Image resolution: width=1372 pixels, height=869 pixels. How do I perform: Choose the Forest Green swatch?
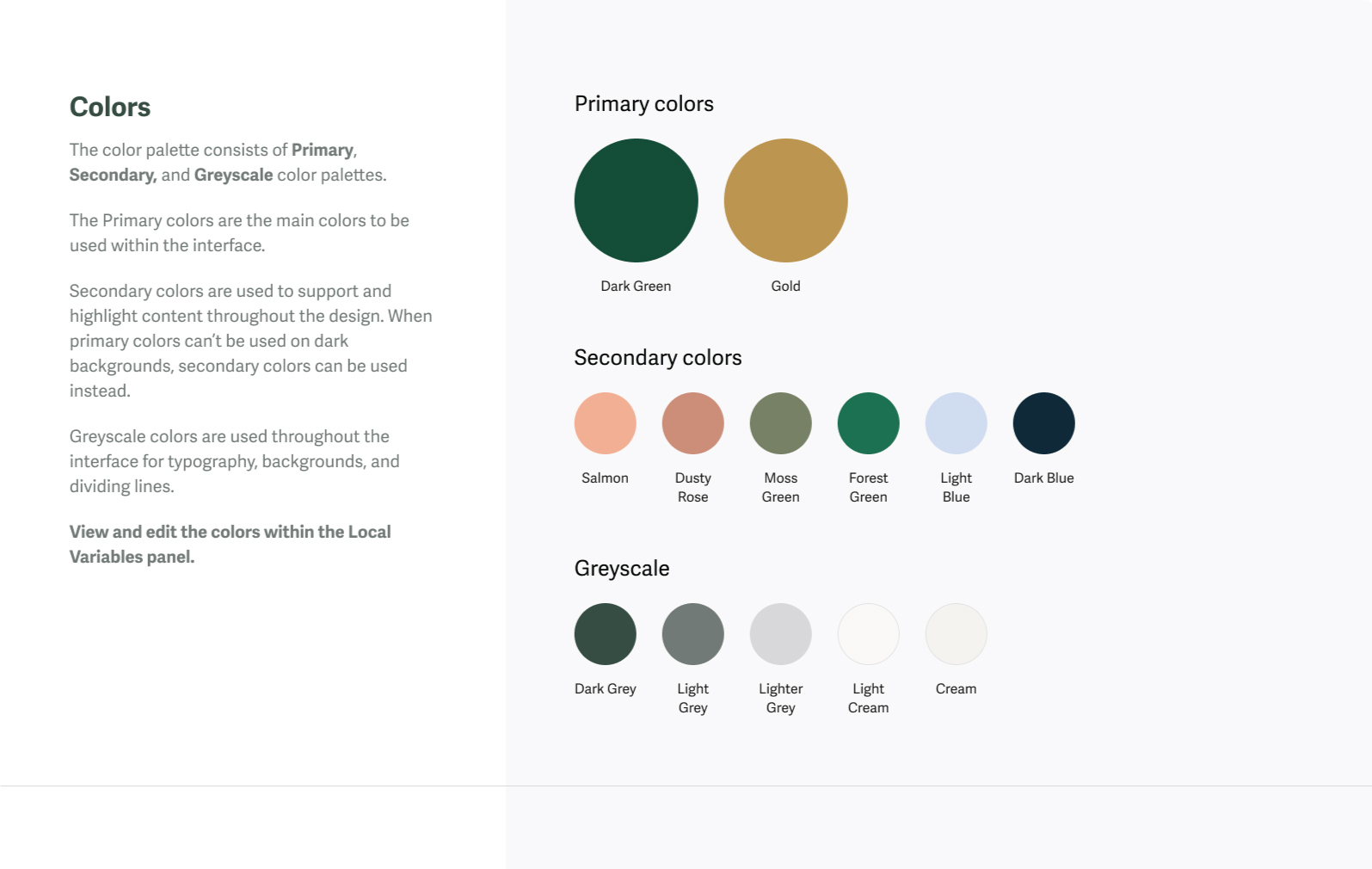[869, 423]
